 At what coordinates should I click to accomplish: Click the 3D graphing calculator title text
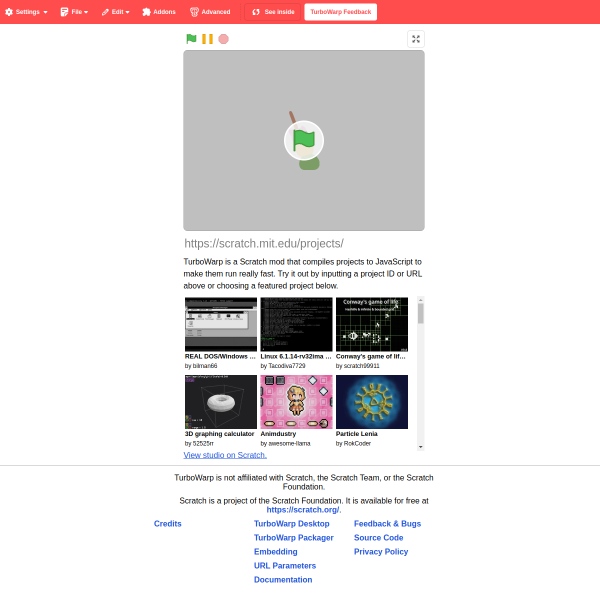pyautogui.click(x=220, y=434)
